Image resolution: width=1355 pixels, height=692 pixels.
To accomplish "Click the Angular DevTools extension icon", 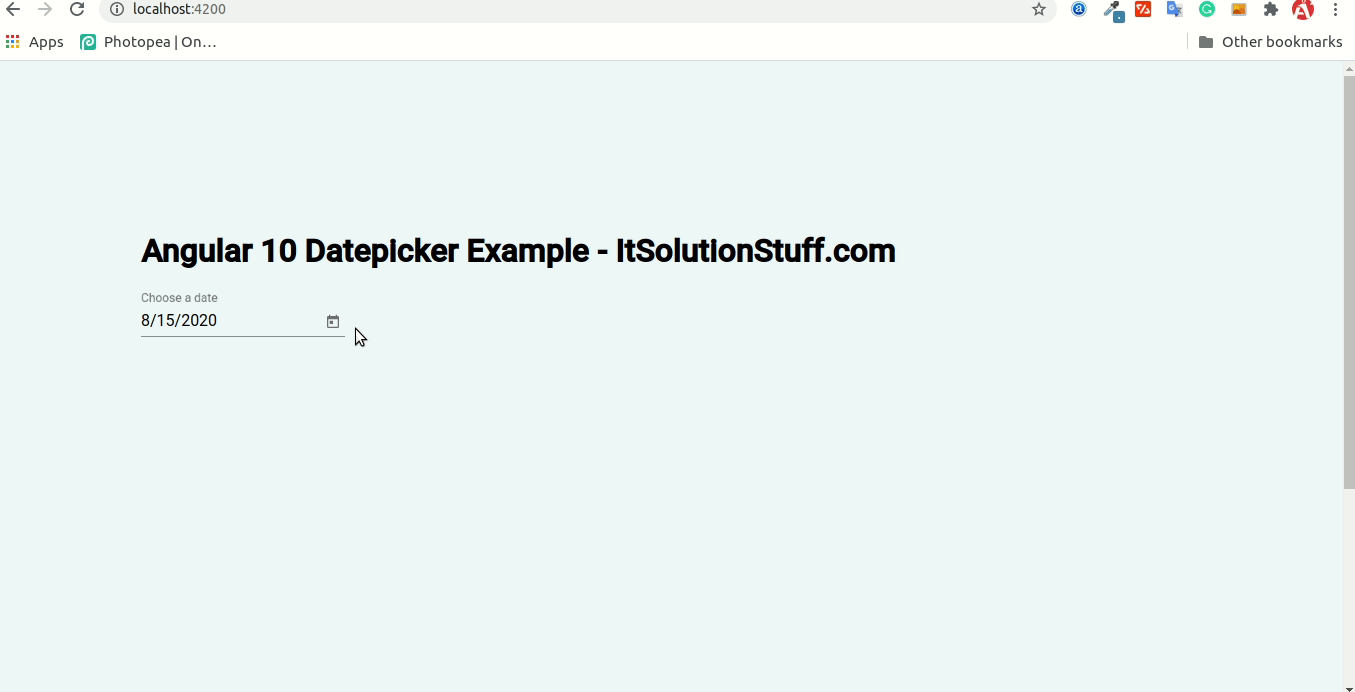I will click(1303, 10).
